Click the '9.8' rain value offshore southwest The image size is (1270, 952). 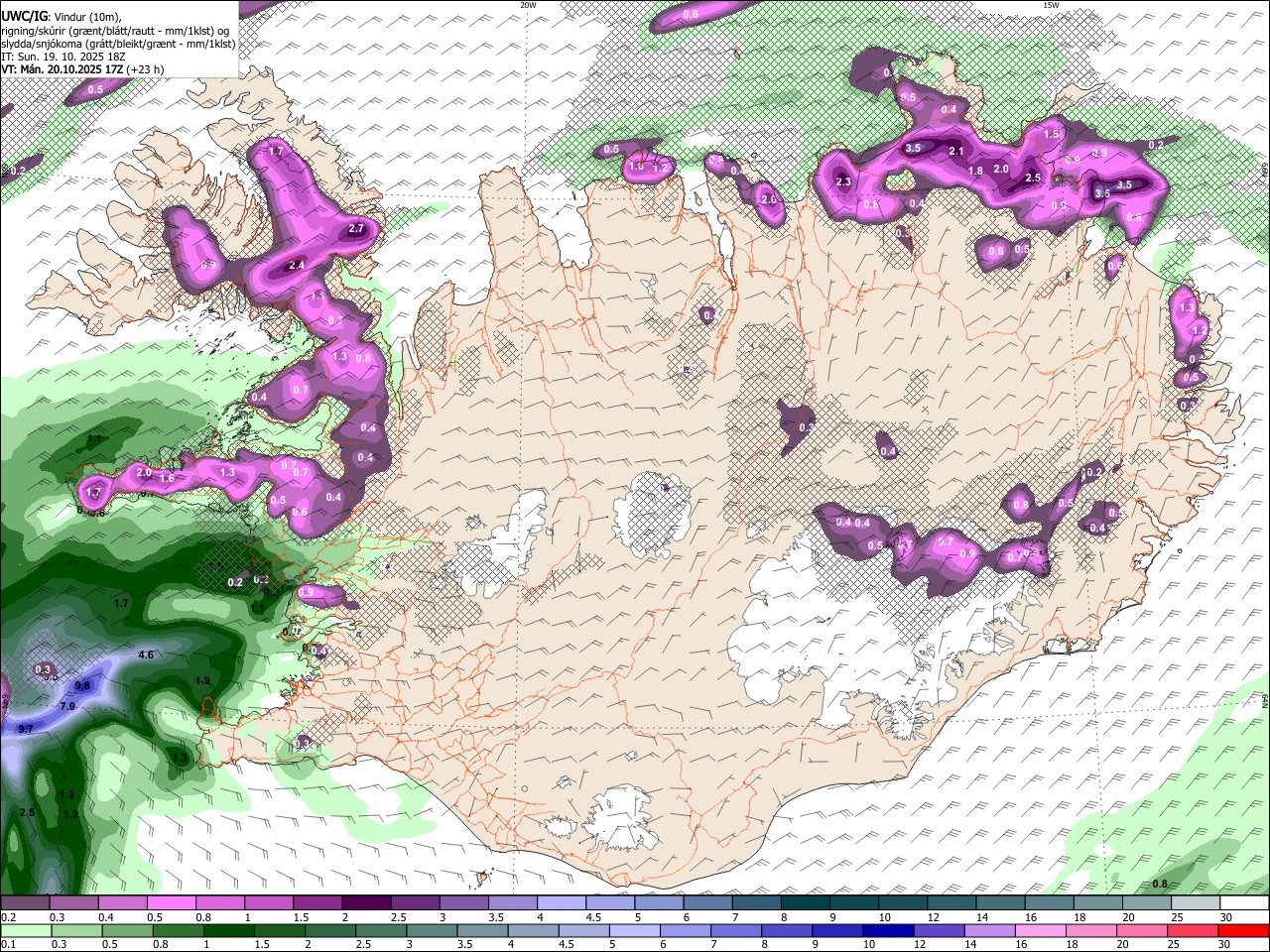[82, 685]
